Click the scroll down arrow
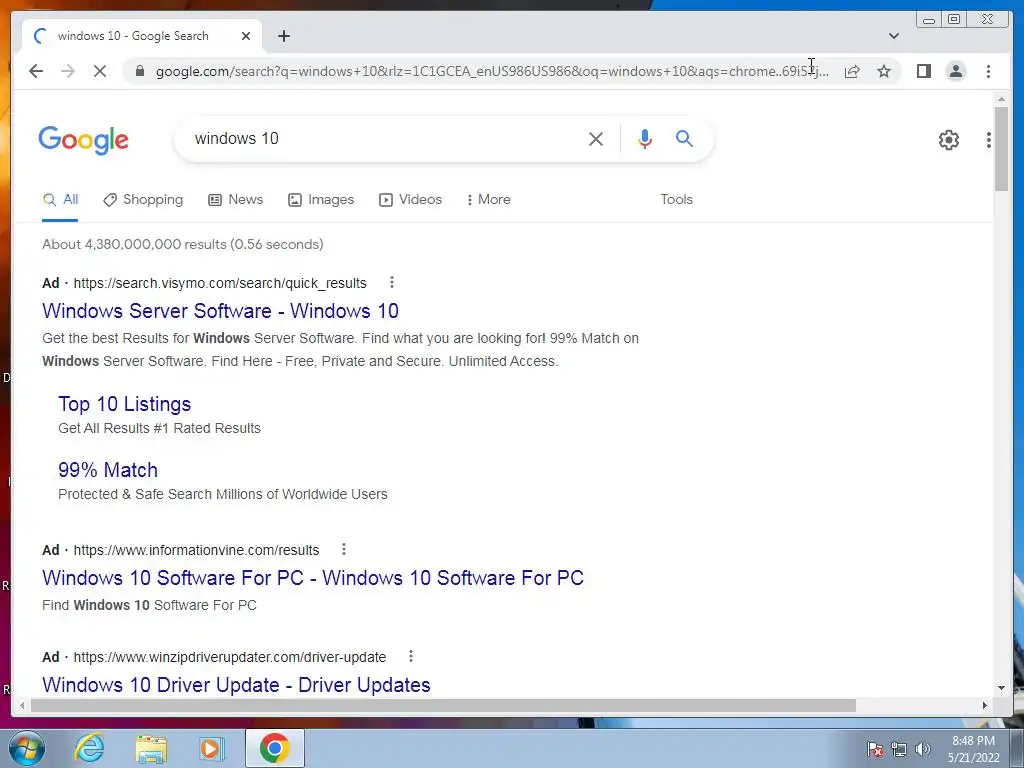This screenshot has width=1024, height=768. (1001, 688)
